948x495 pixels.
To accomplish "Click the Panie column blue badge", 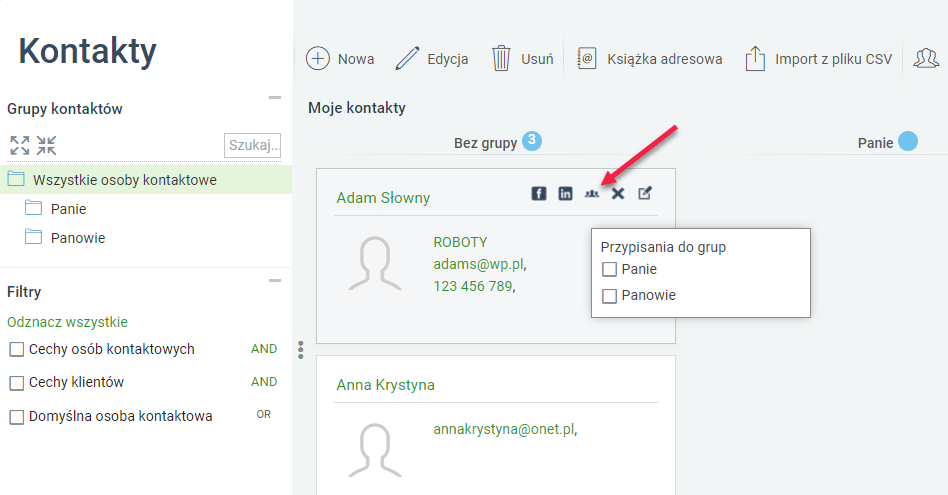I will coord(908,141).
